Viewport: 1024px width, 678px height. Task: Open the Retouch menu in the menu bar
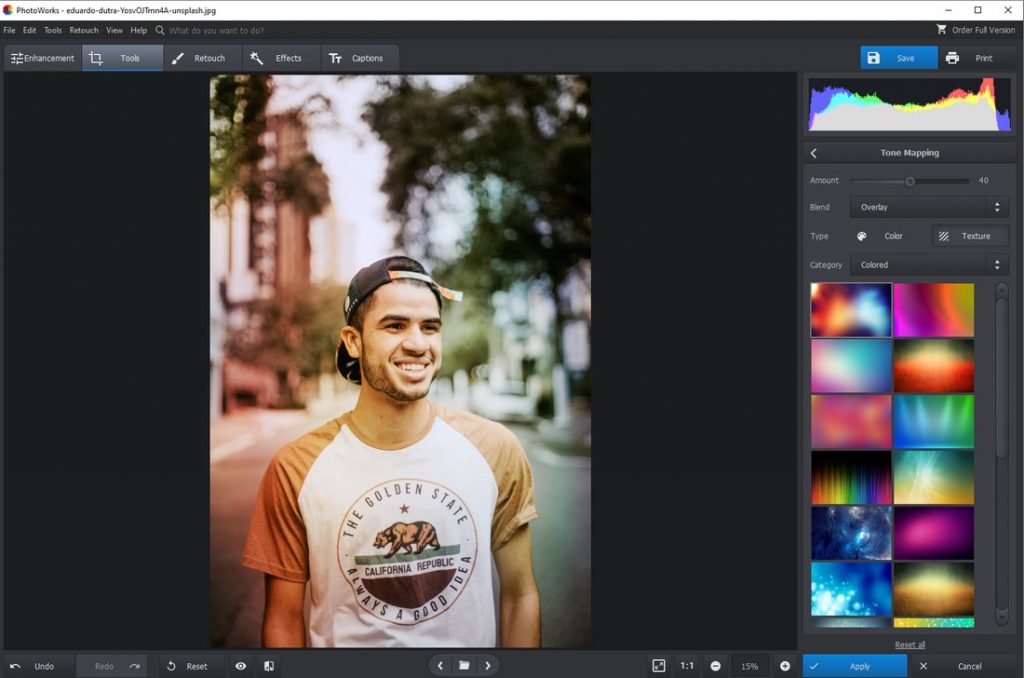point(83,30)
